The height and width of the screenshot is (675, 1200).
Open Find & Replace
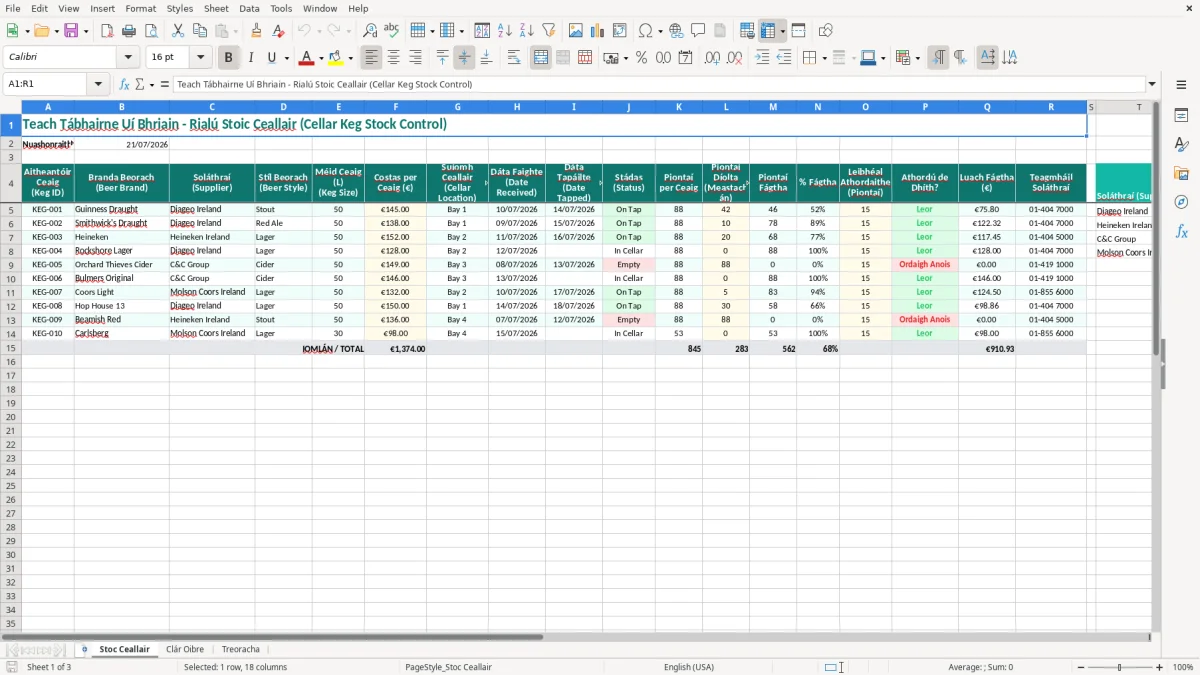click(370, 31)
